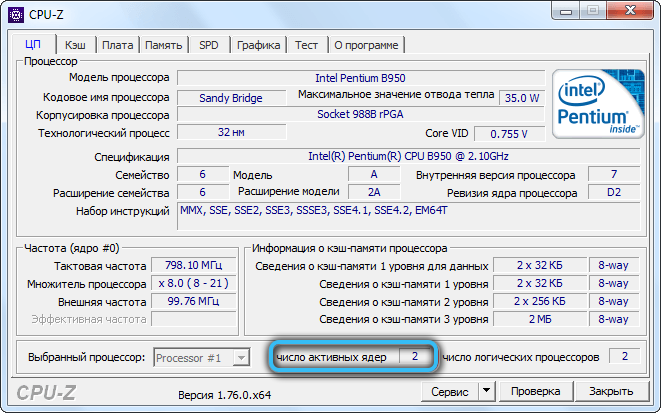661x413 pixels.
Task: Click the 35.0 W heat value
Action: point(522,98)
